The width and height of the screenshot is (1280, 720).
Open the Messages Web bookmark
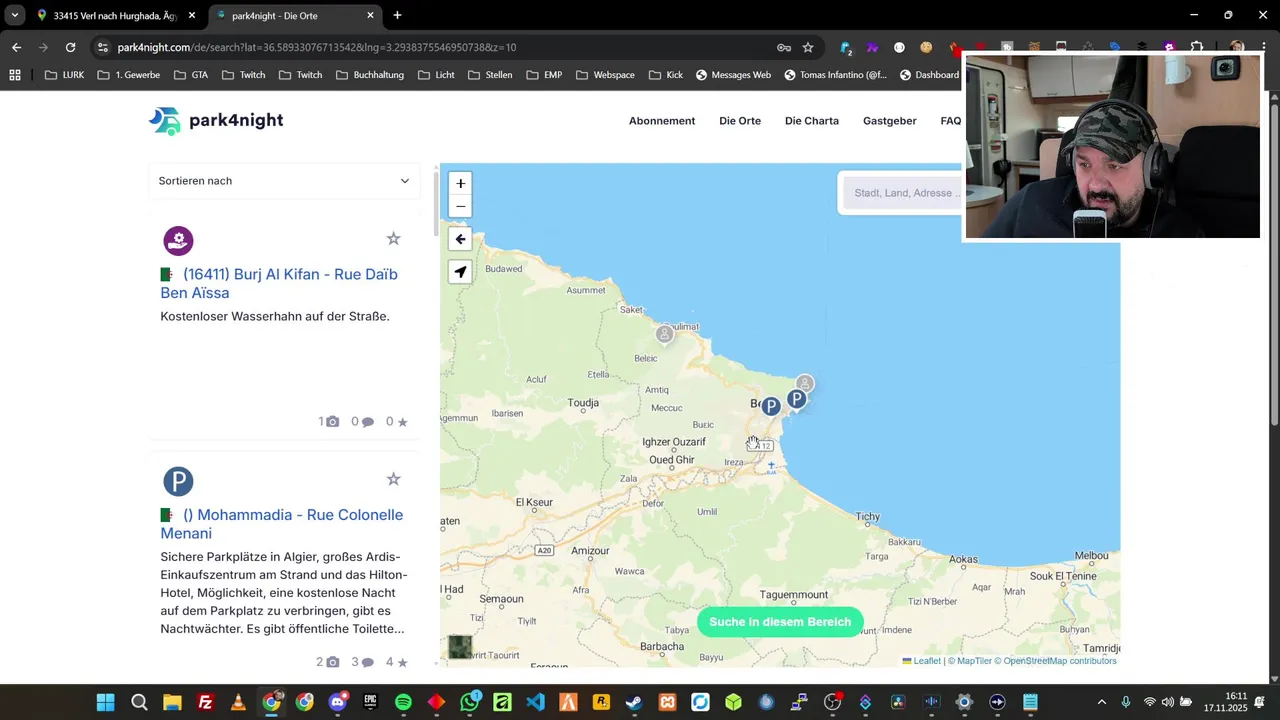click(733, 75)
